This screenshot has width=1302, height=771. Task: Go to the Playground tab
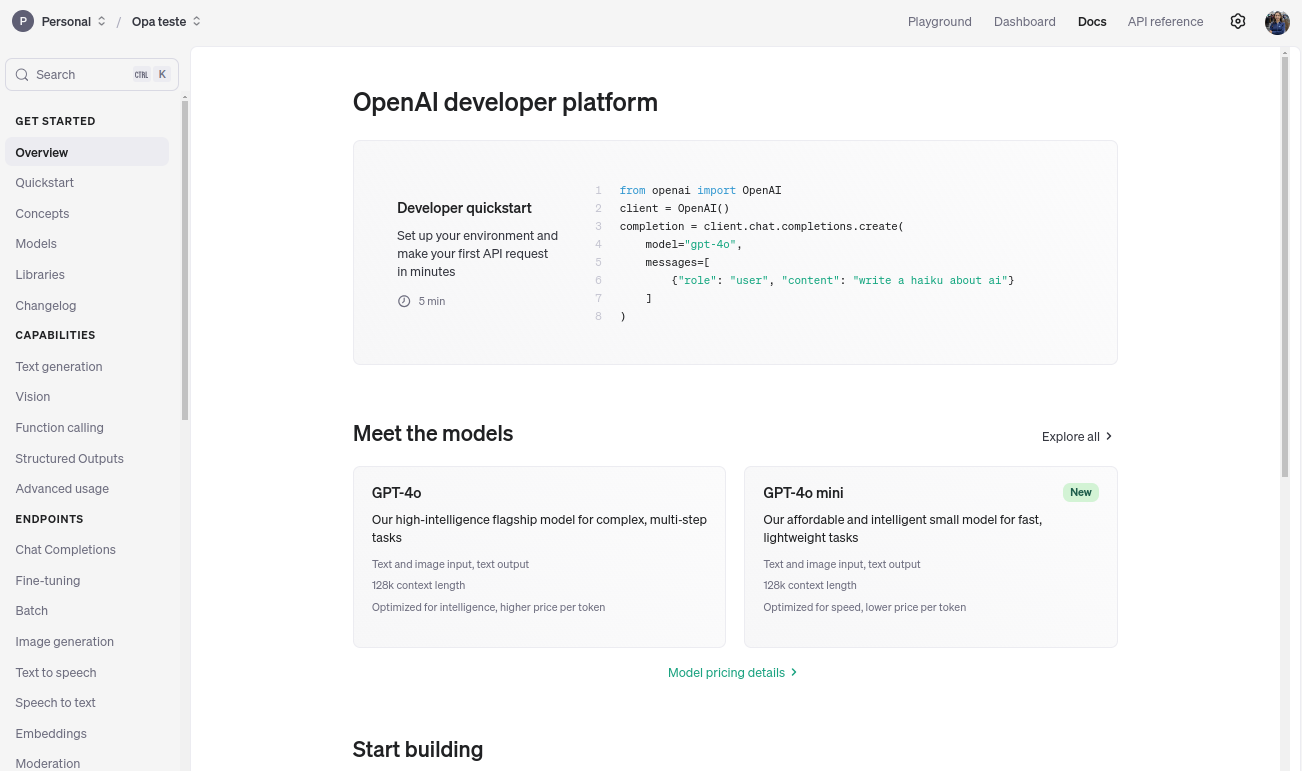[x=939, y=21]
